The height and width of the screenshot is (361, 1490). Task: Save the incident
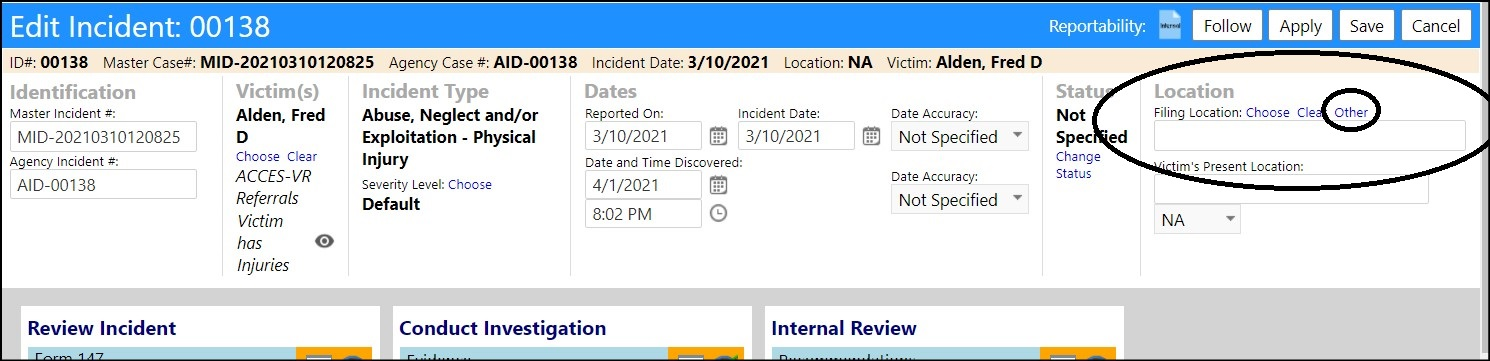click(1366, 26)
